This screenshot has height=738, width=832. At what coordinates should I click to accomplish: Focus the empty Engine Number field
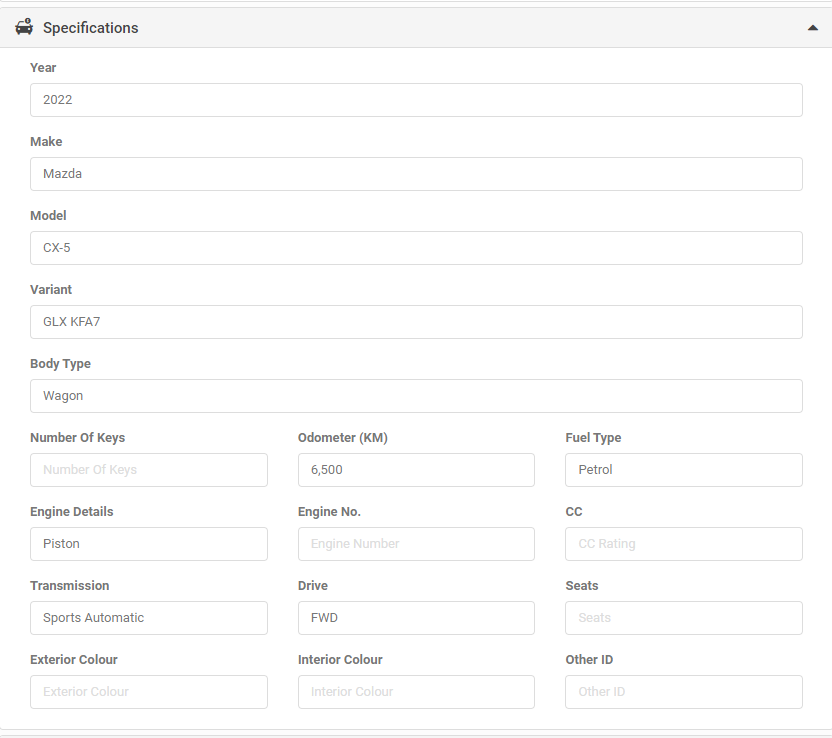[416, 544]
